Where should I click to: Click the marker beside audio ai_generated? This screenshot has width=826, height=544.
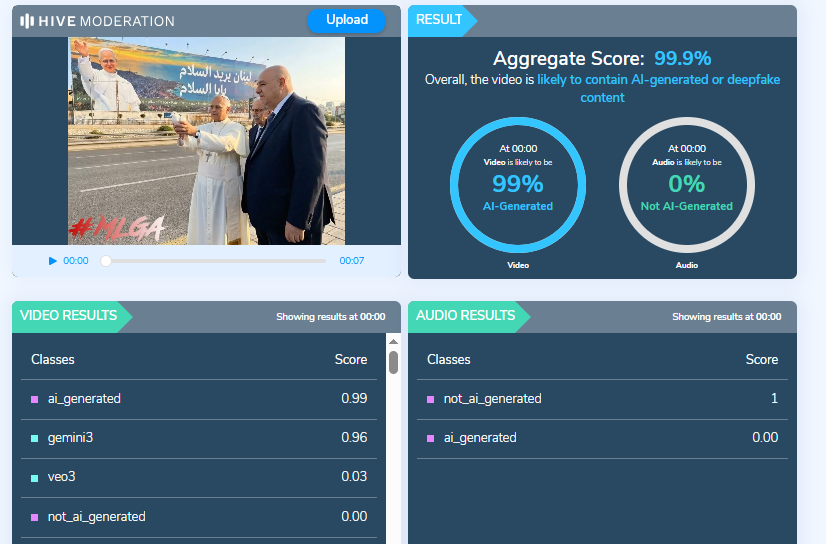click(431, 438)
